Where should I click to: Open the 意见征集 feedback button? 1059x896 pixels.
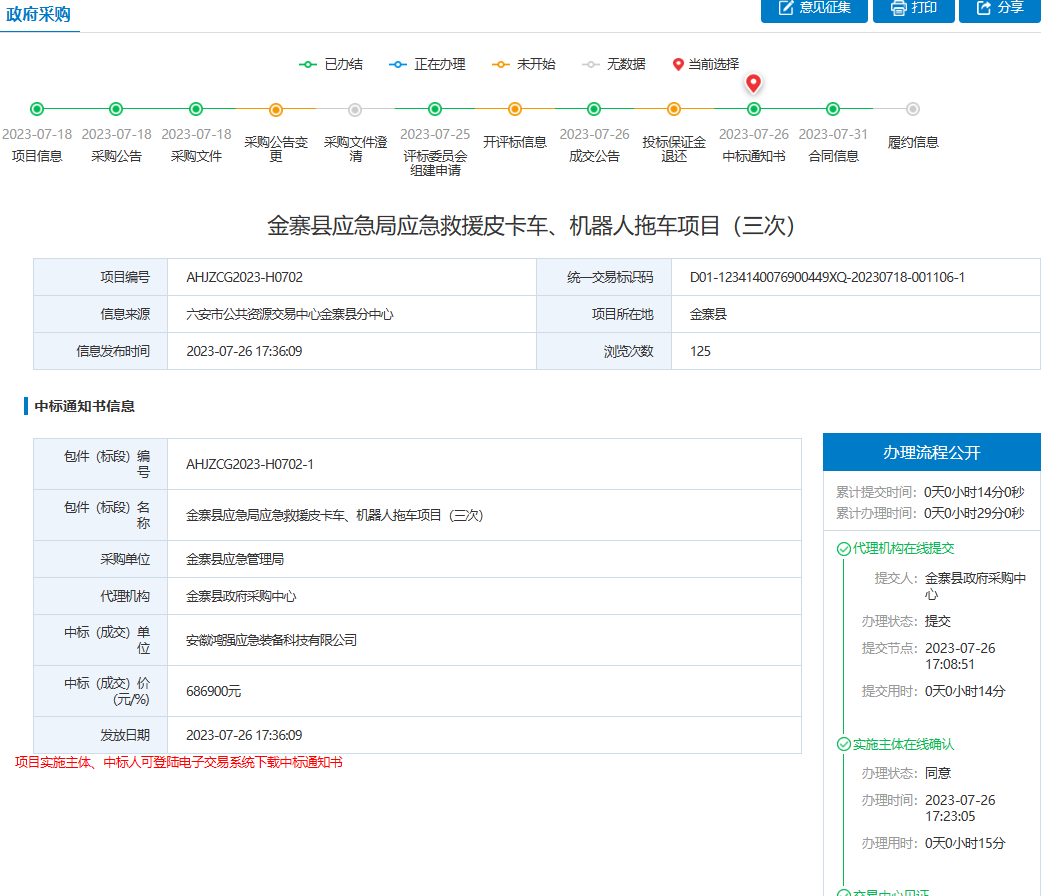[814, 9]
